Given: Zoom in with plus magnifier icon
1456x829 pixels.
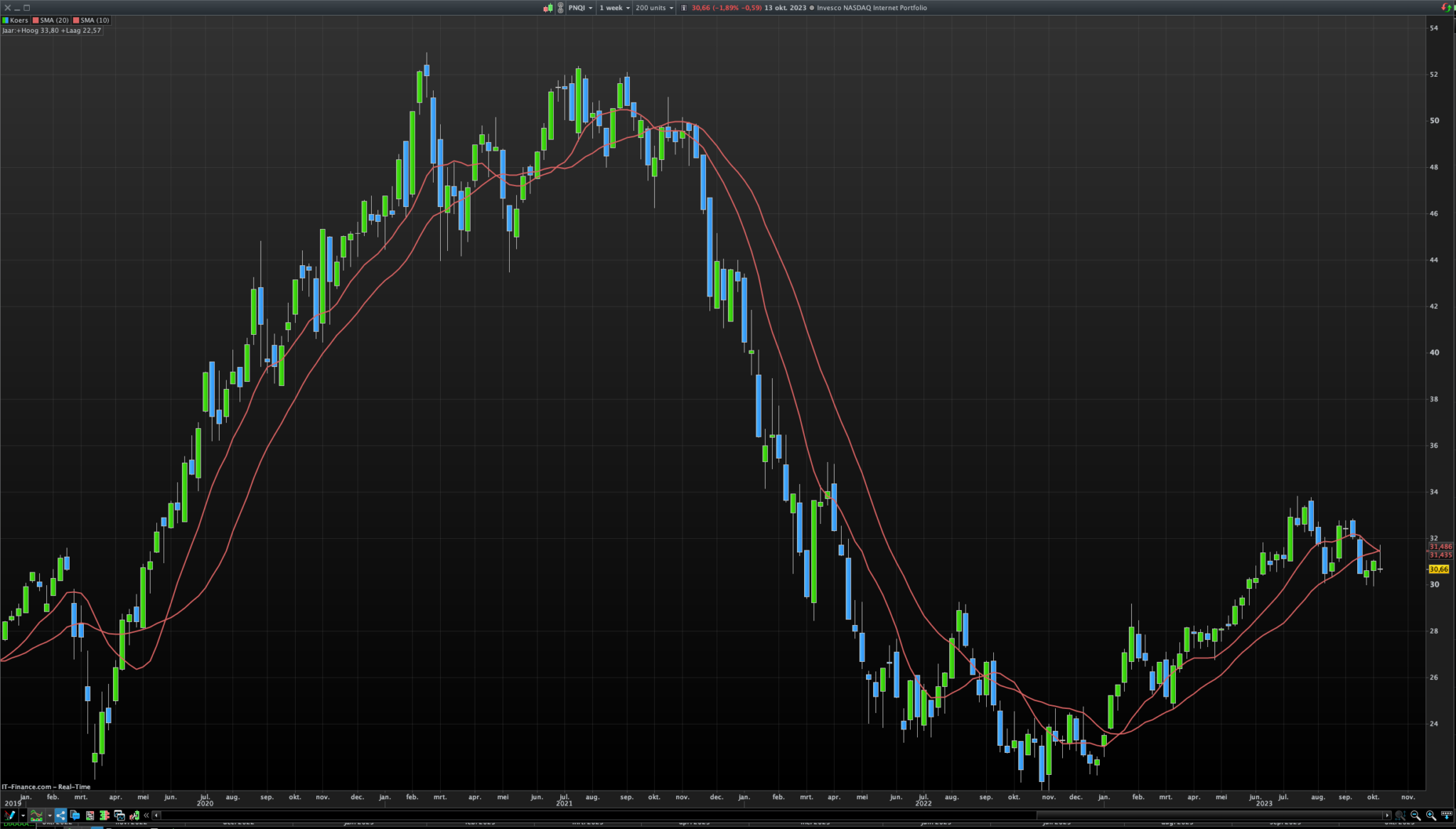Looking at the screenshot, I should (1430, 815).
